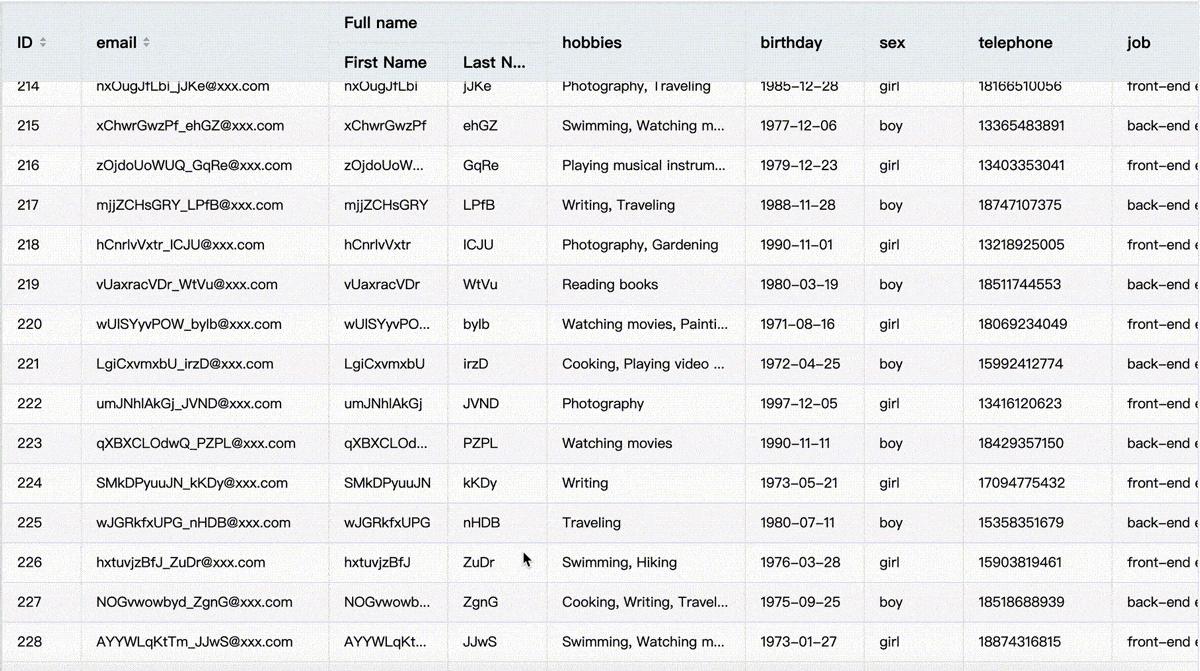Image resolution: width=1200 pixels, height=671 pixels.
Task: Click the job column header
Action: click(1138, 43)
